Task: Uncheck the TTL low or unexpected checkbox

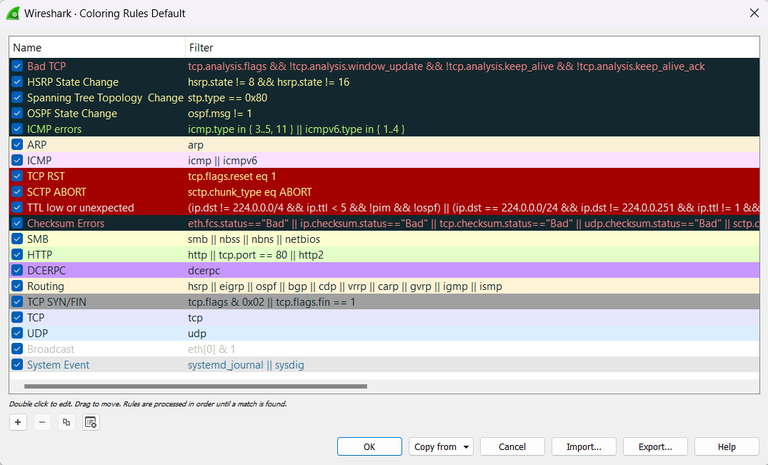Action: click(17, 207)
